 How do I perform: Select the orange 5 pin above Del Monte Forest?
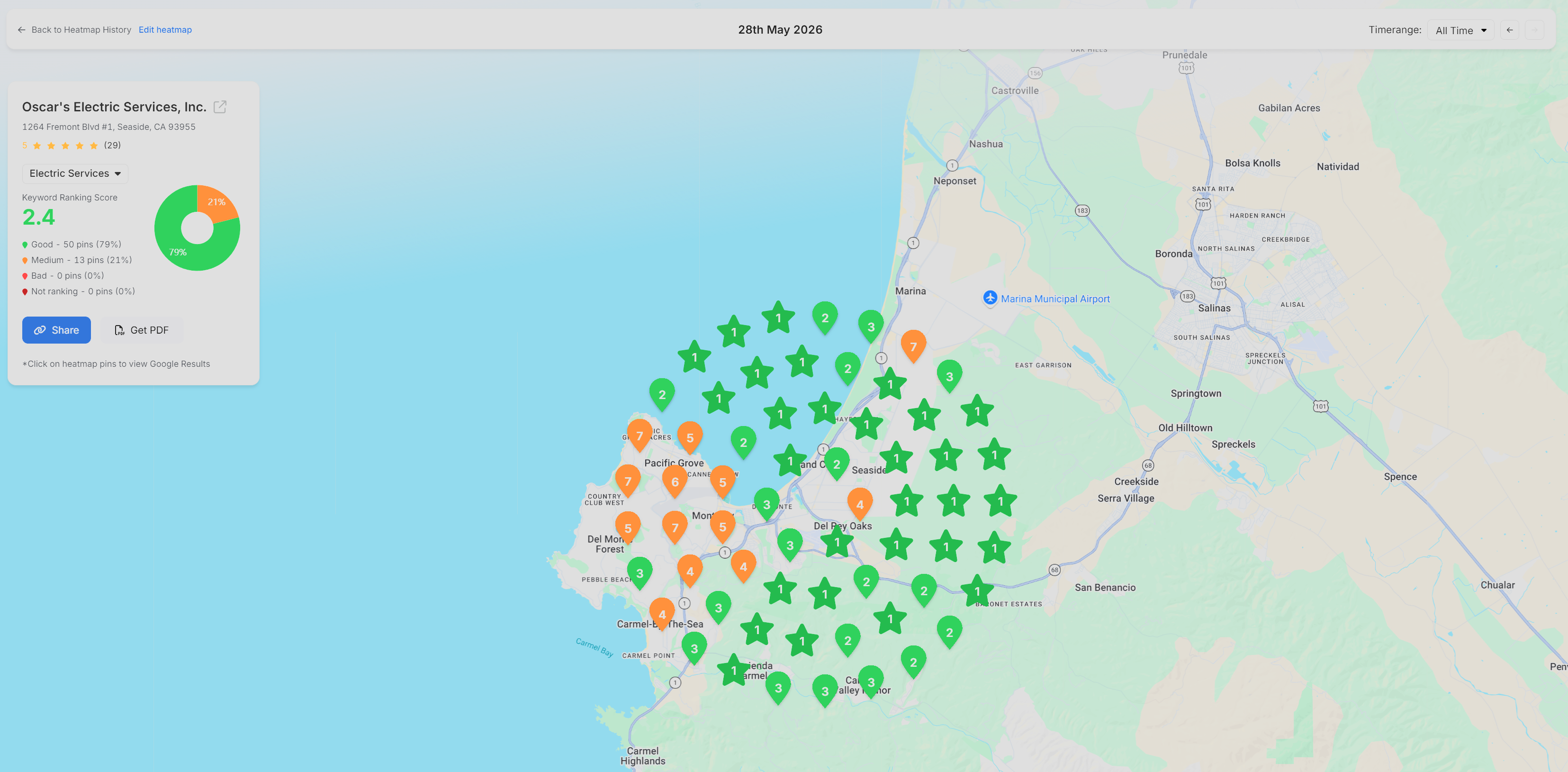(x=628, y=528)
